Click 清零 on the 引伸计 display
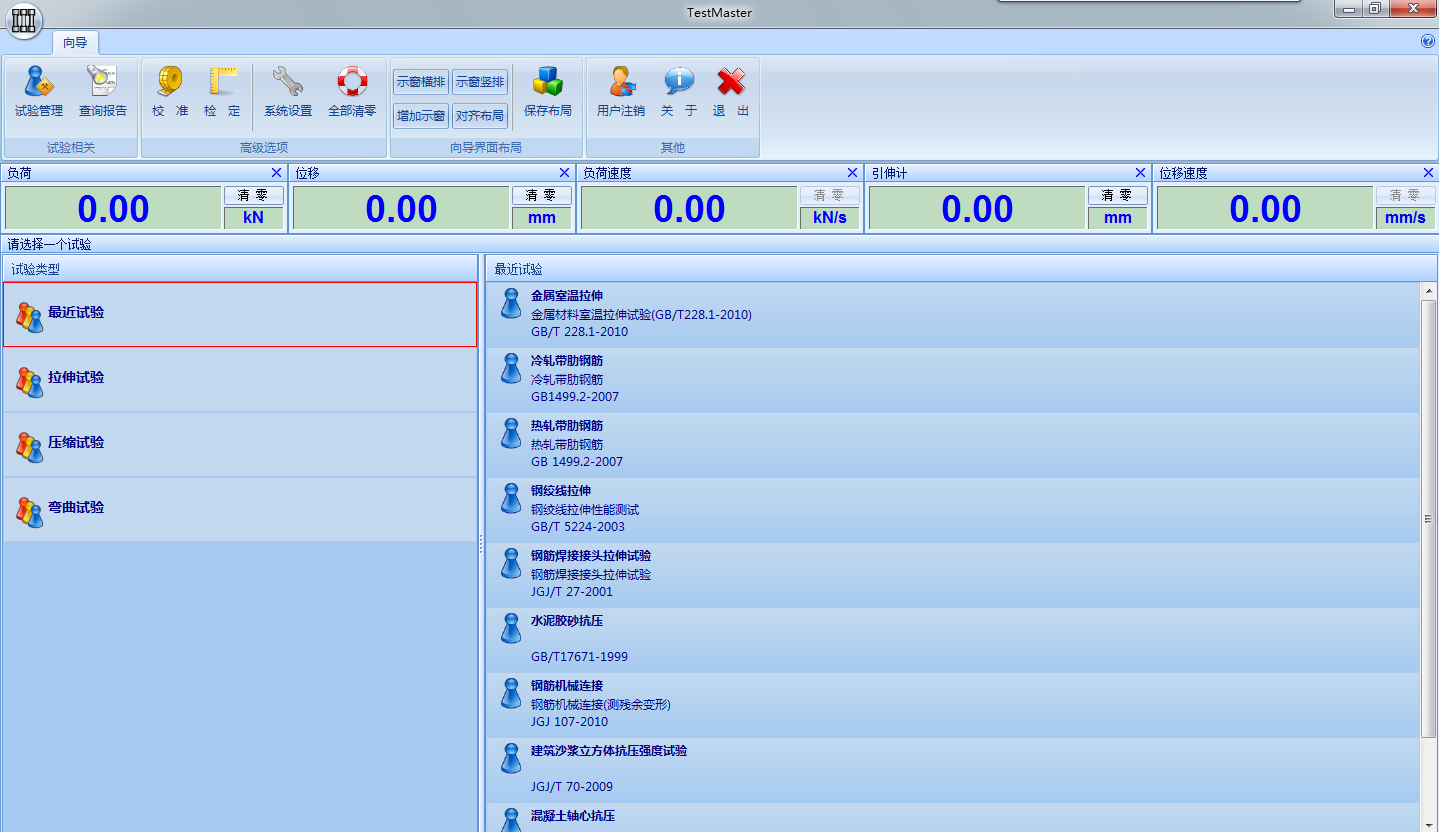 [x=1117, y=195]
